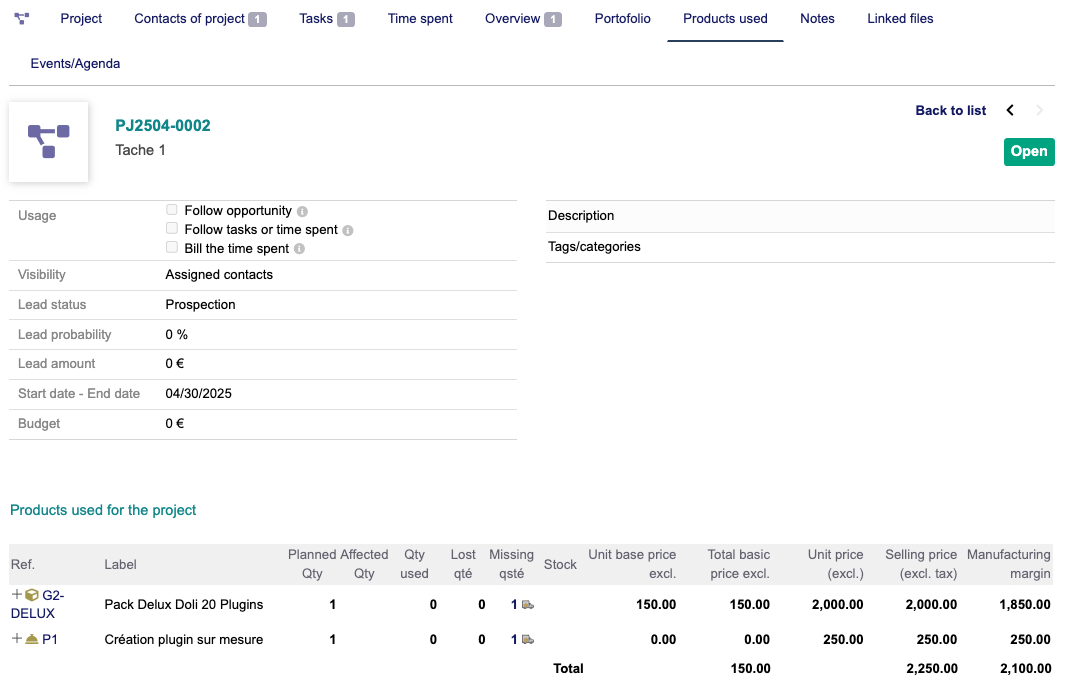Click info icon beside Follow opportunity
Image resolution: width=1074 pixels, height=693 pixels.
click(302, 212)
